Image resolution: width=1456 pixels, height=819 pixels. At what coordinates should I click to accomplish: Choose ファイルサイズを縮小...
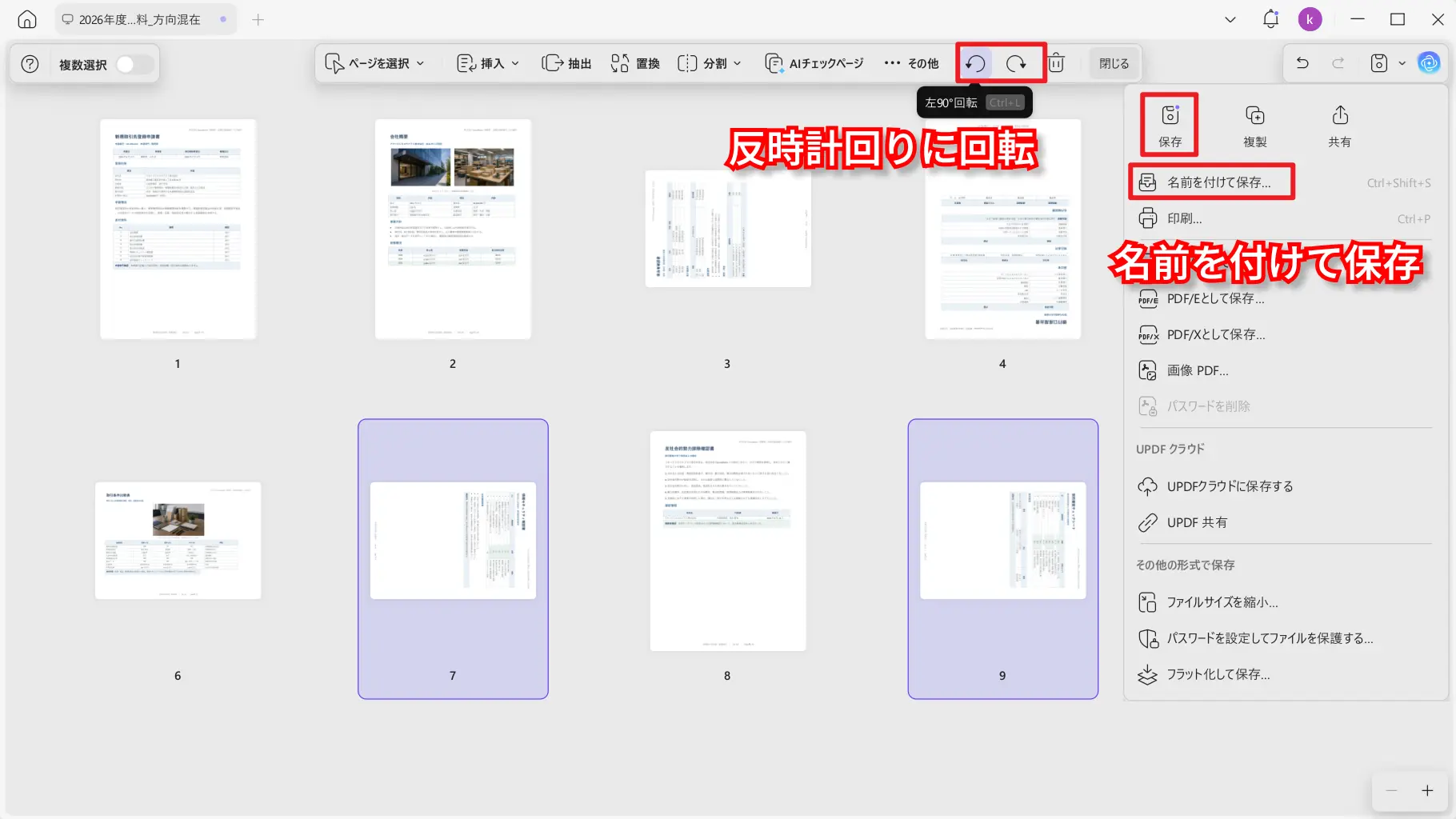point(1283,602)
